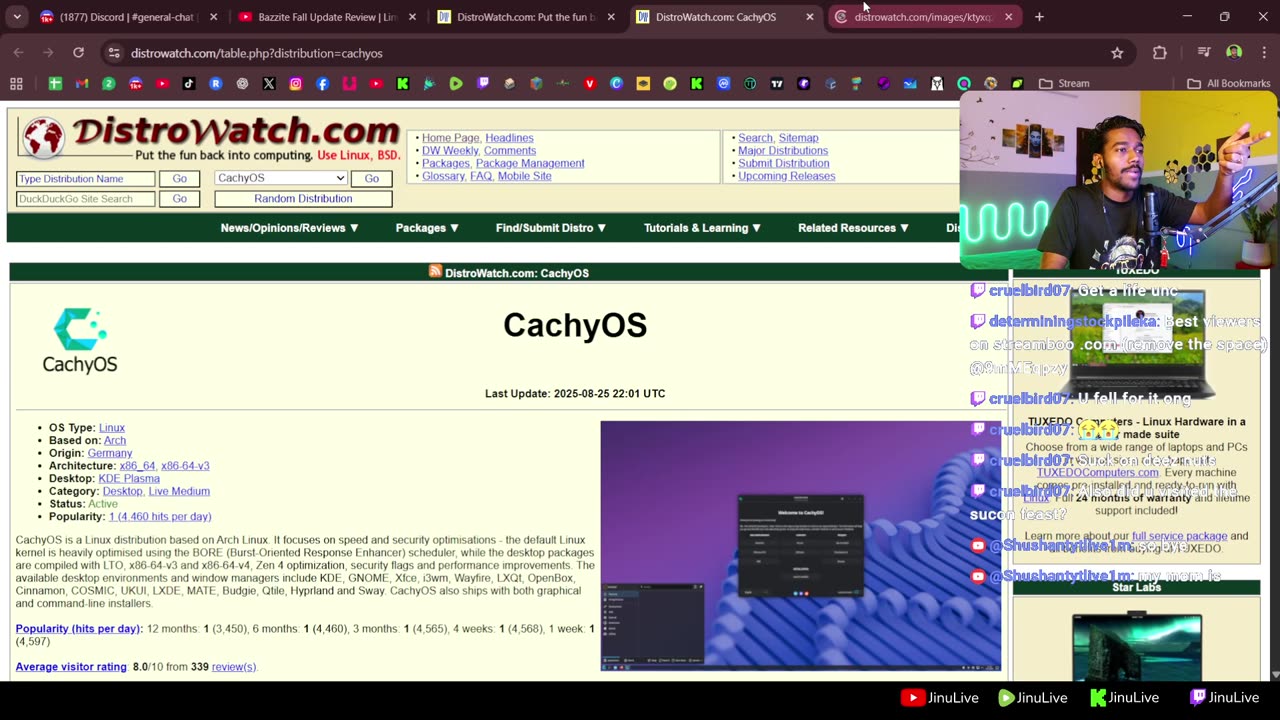The width and height of the screenshot is (1280, 720).
Task: Close the Bazzite Fall Update Review tab
Action: click(x=412, y=17)
